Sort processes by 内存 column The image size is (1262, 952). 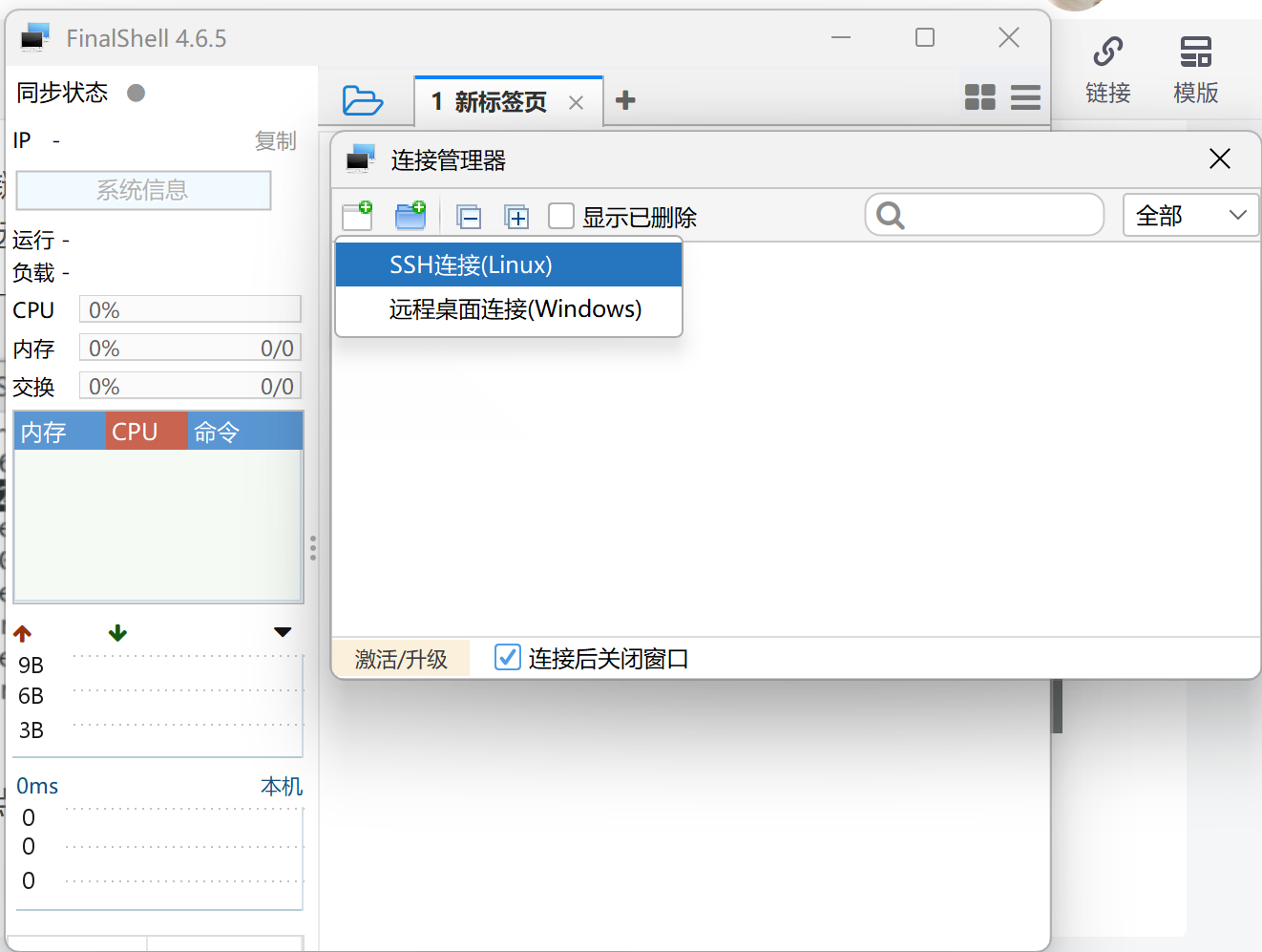point(59,432)
